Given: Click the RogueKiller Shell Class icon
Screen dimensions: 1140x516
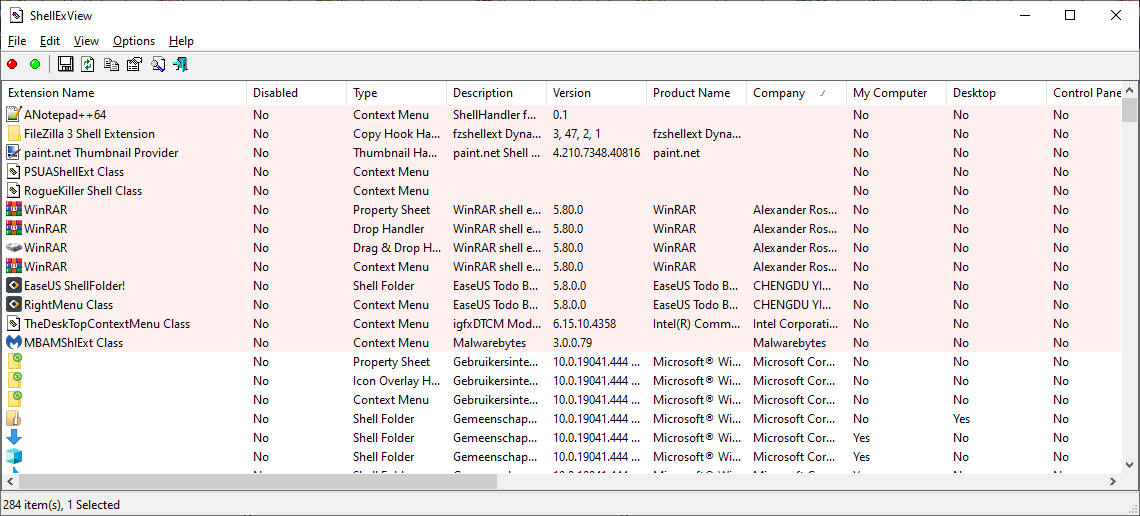Looking at the screenshot, I should [14, 190].
